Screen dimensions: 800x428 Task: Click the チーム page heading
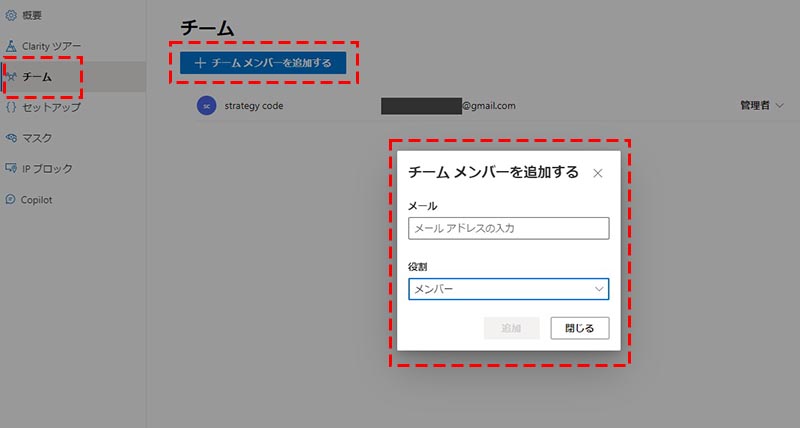pos(207,29)
